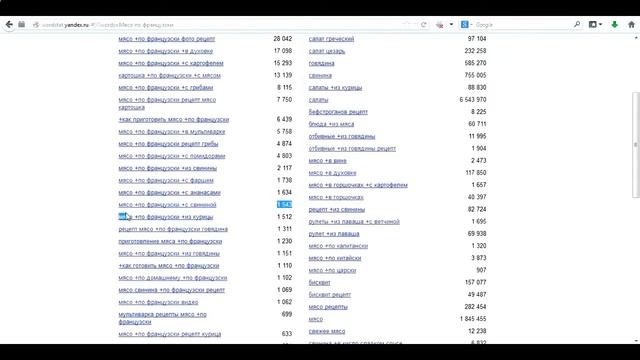This screenshot has width=640, height=360.
Task: Open 'бисквит рецепт' link
Action: coord(330,295)
